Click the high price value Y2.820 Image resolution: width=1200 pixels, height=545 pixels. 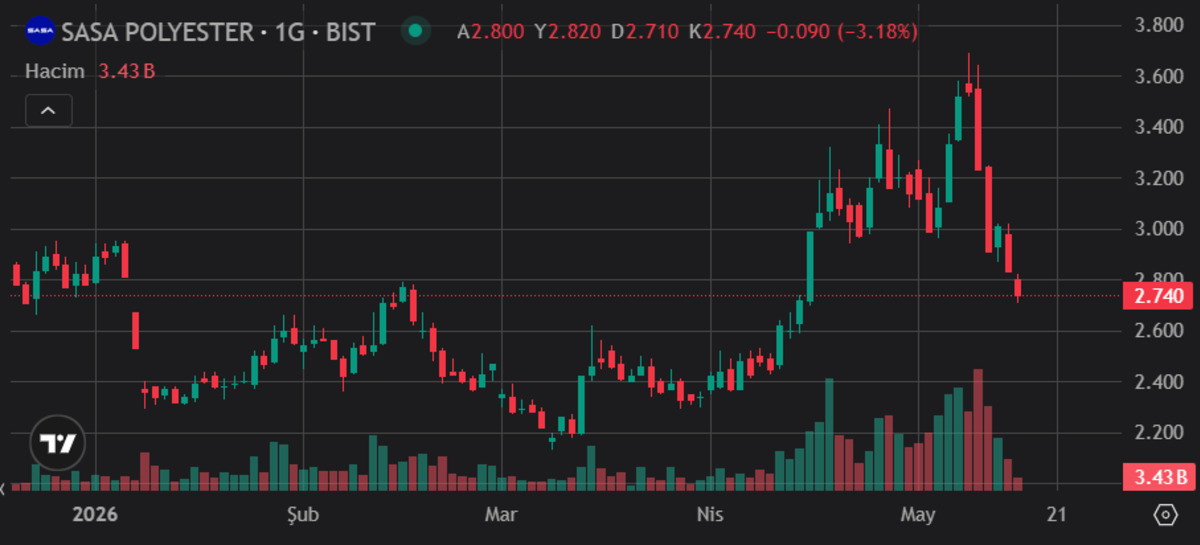568,32
